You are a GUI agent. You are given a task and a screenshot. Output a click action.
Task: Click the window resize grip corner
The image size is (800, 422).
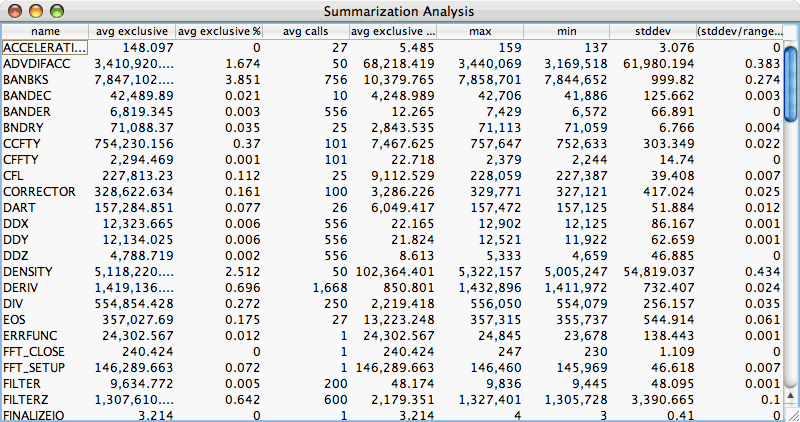point(792,415)
